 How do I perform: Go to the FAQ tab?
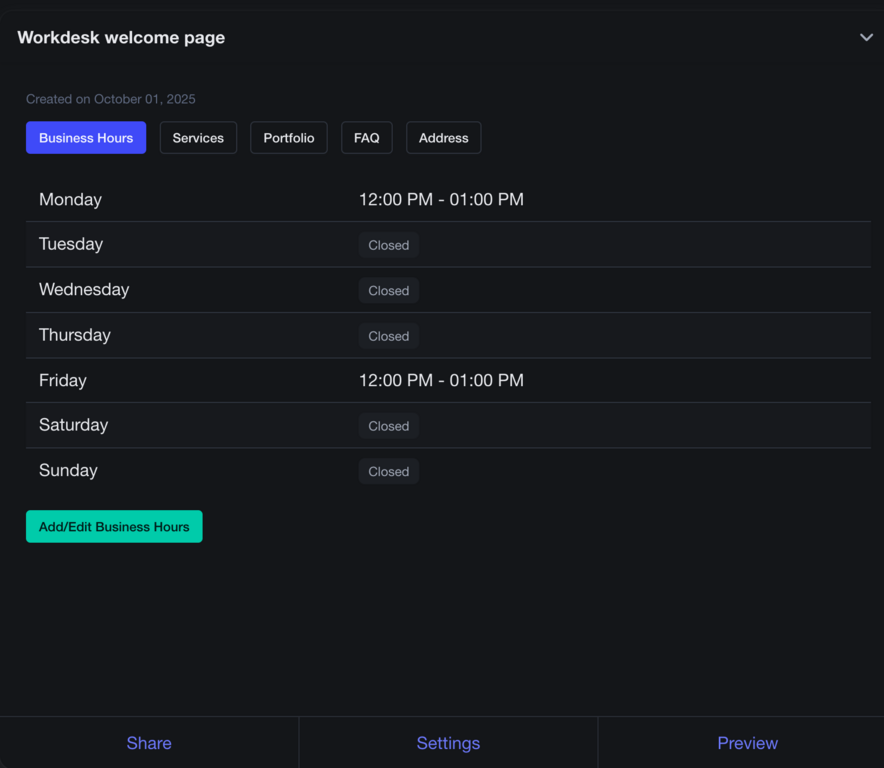pos(367,138)
